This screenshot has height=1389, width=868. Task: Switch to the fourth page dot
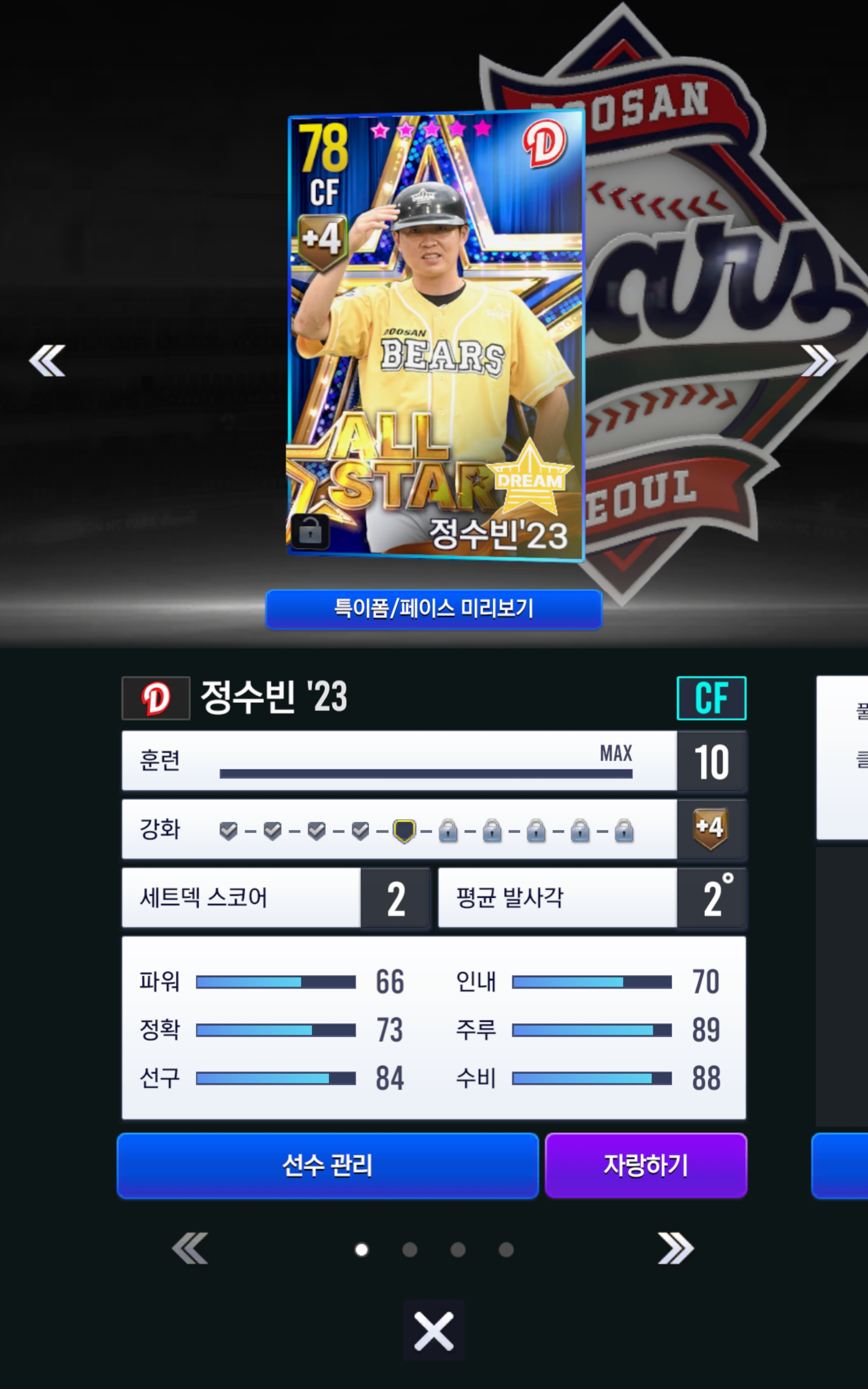tap(506, 1250)
